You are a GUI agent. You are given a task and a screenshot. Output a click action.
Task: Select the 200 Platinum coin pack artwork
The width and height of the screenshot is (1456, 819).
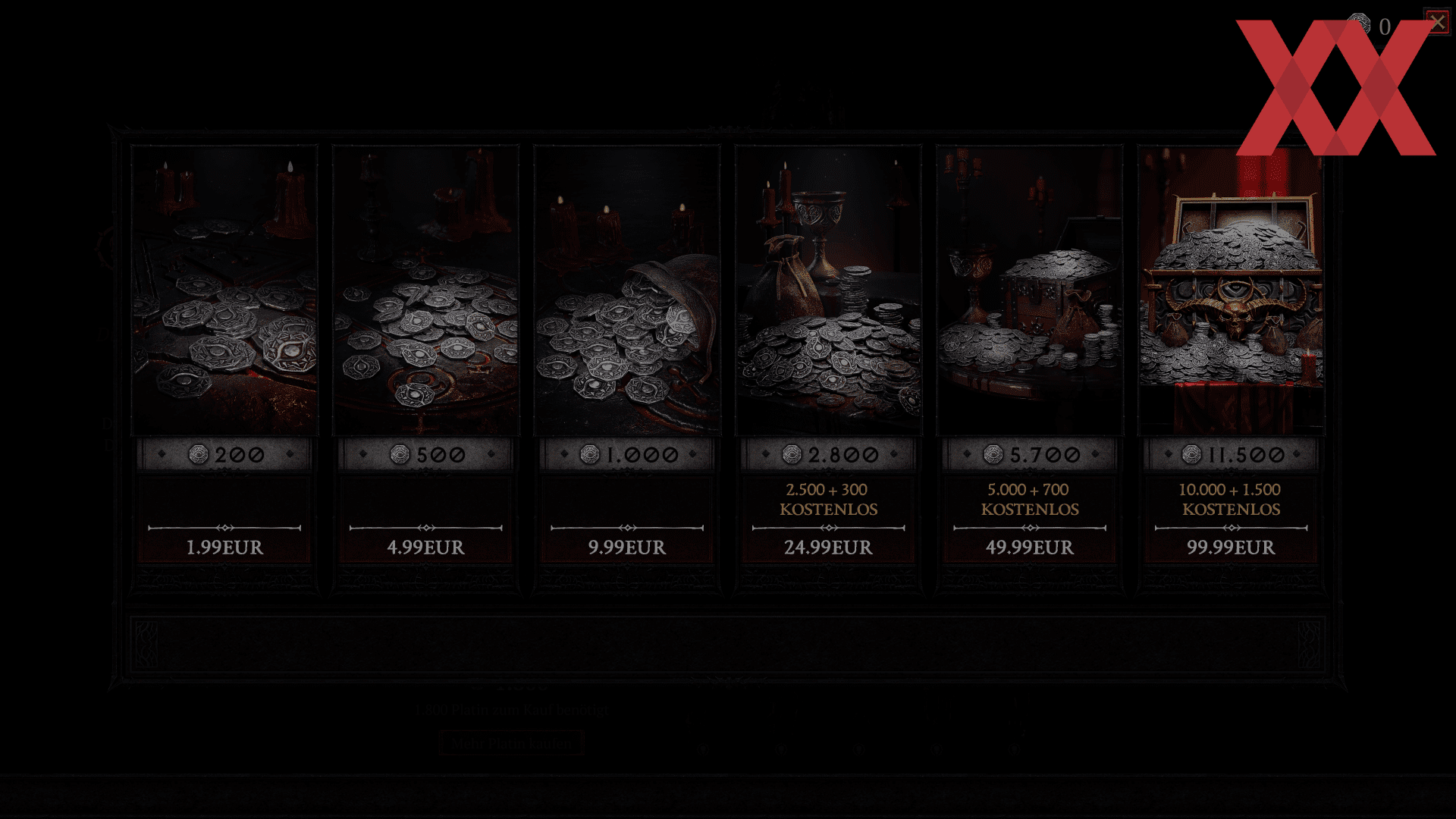pos(224,290)
